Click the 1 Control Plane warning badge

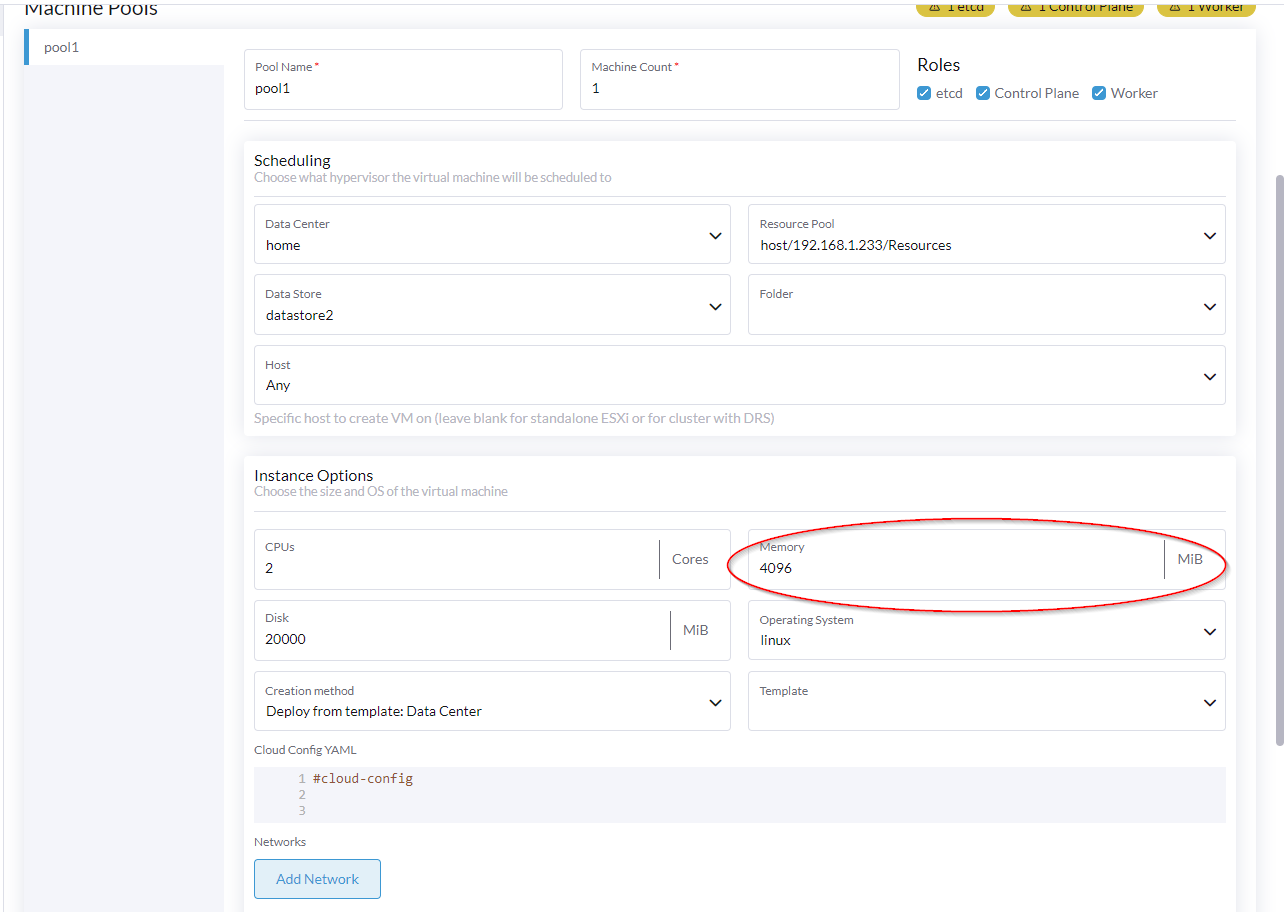point(1075,6)
